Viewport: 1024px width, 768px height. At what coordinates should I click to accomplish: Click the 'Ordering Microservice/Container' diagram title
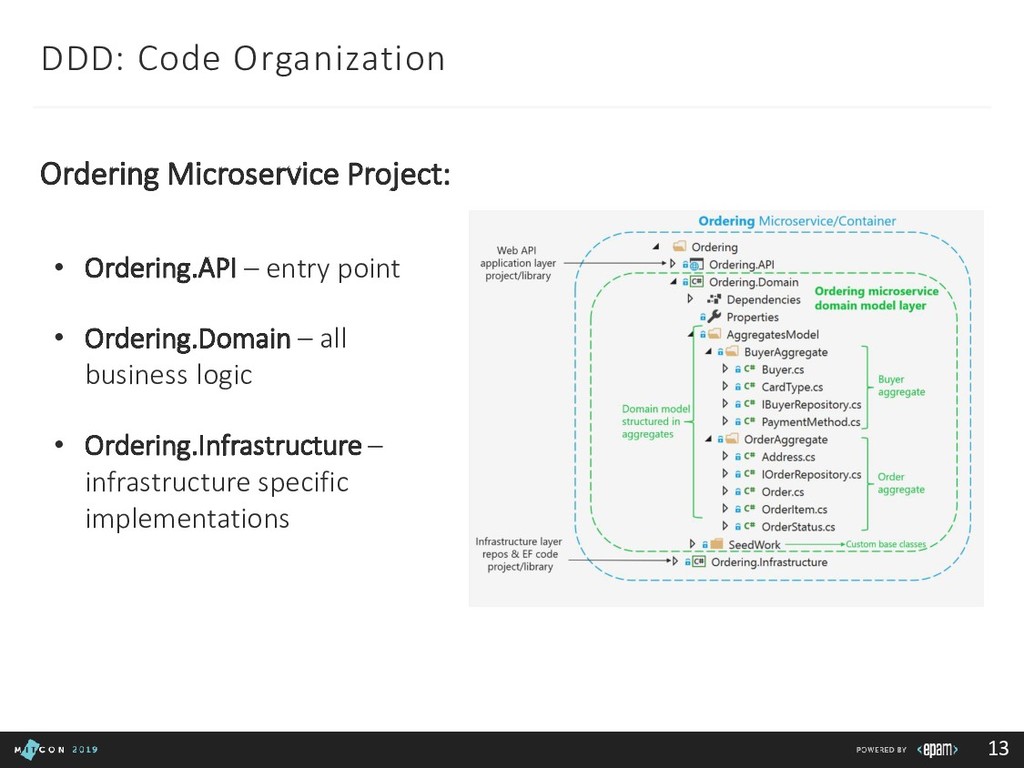pyautogui.click(x=797, y=221)
